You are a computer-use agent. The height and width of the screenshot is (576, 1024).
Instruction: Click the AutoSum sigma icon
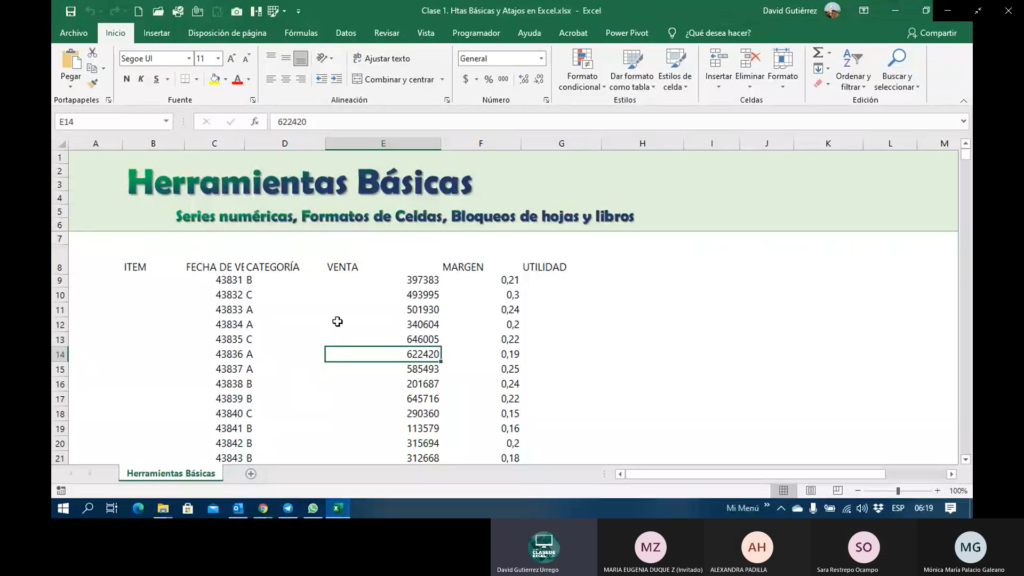point(817,53)
